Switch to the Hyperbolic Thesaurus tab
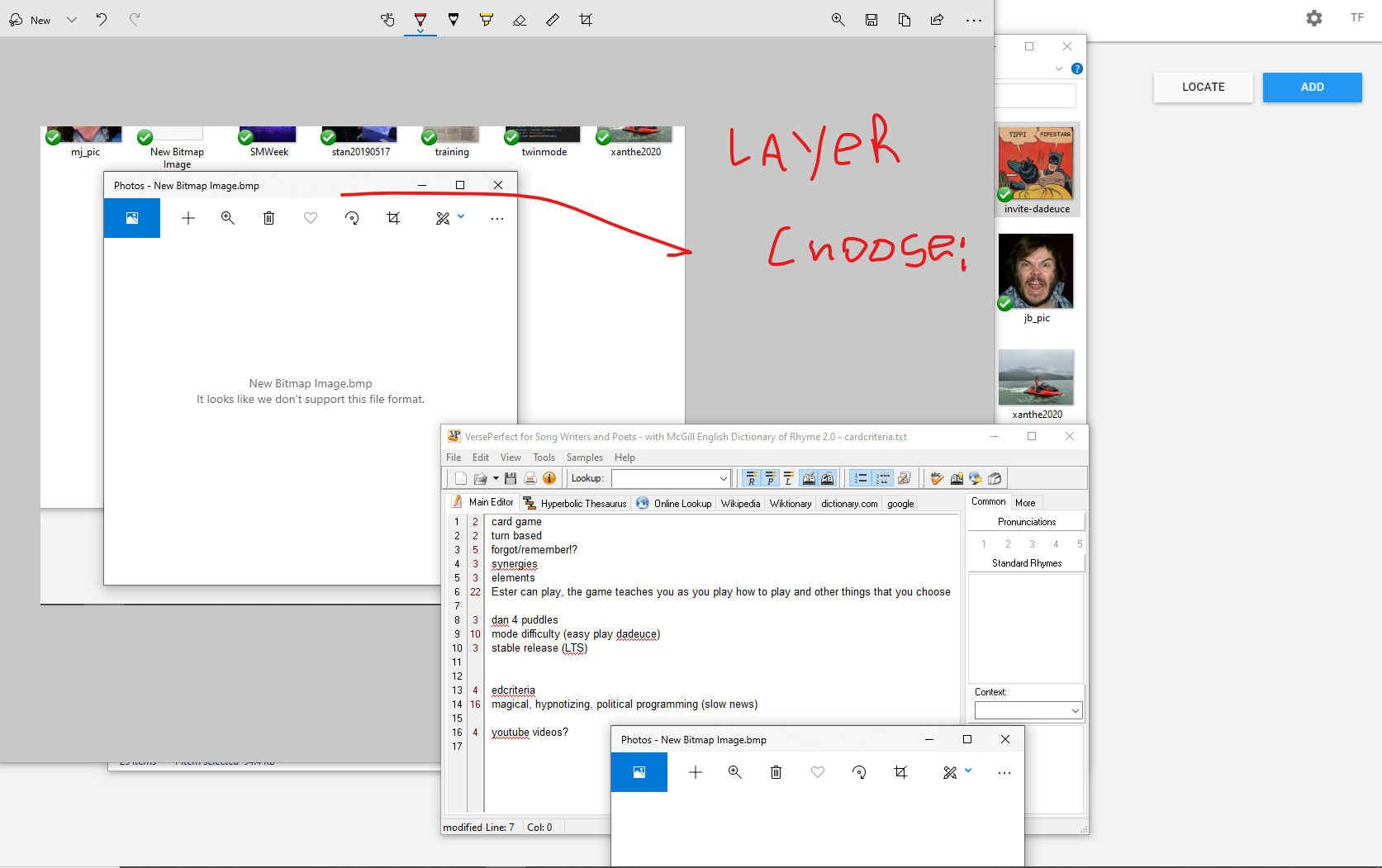The width and height of the screenshot is (1382, 868). 575,503
